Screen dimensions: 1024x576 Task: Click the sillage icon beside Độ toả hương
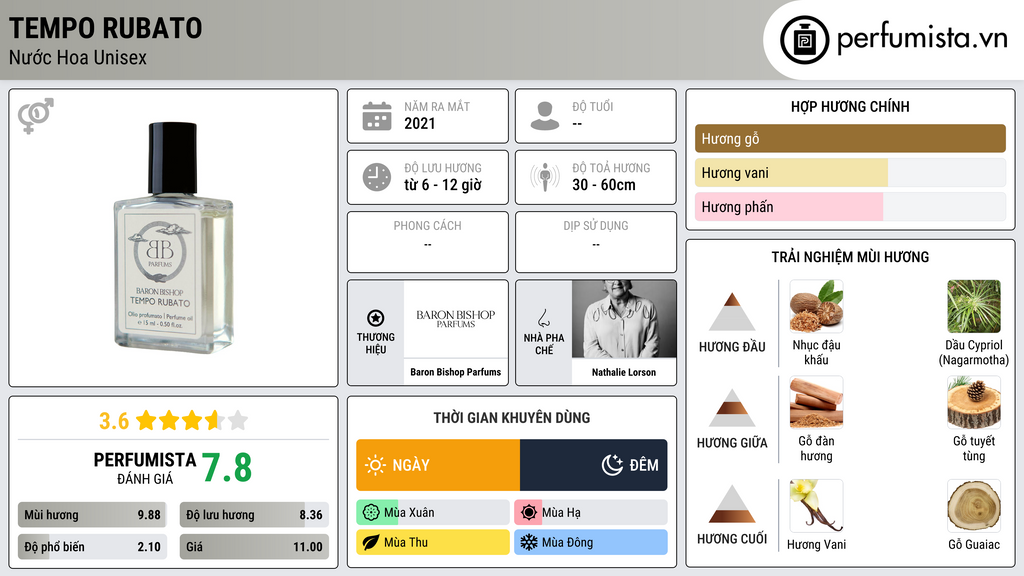(545, 177)
